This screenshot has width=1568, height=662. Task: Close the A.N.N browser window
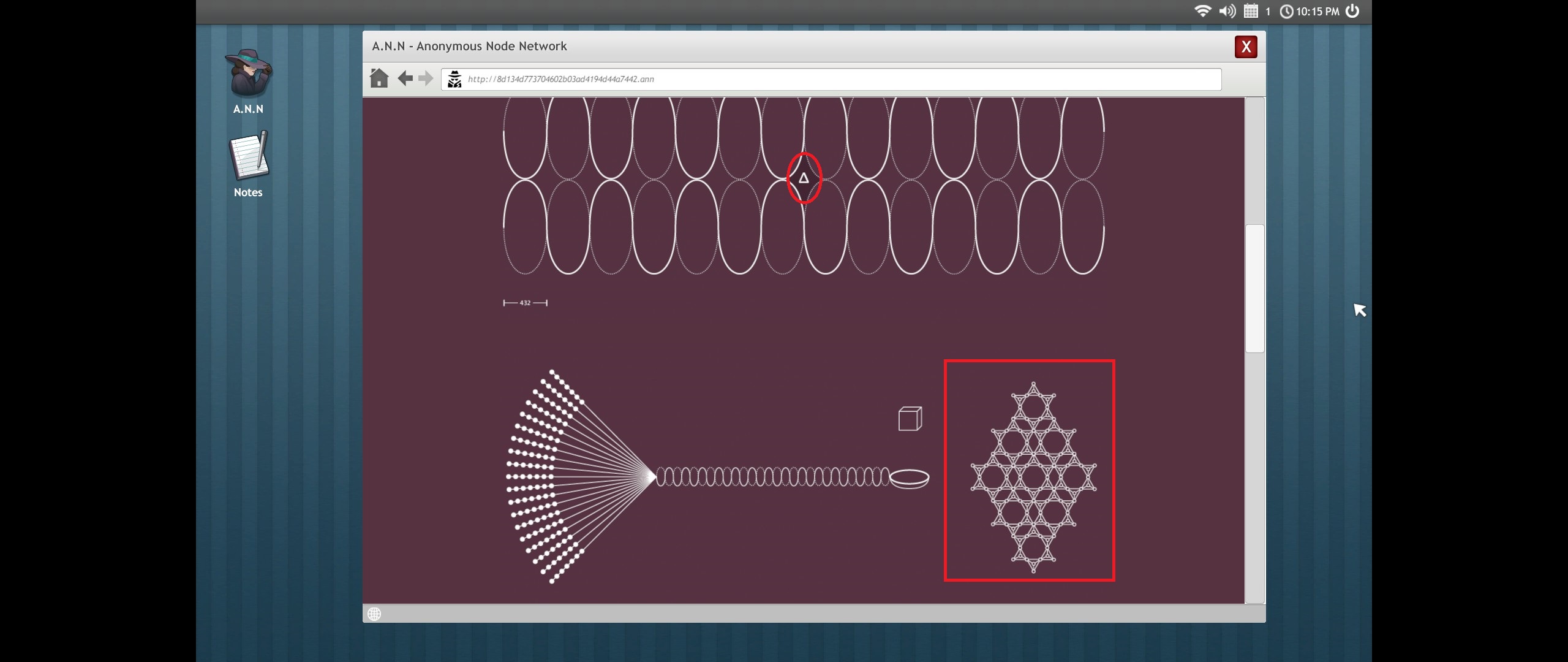1245,47
